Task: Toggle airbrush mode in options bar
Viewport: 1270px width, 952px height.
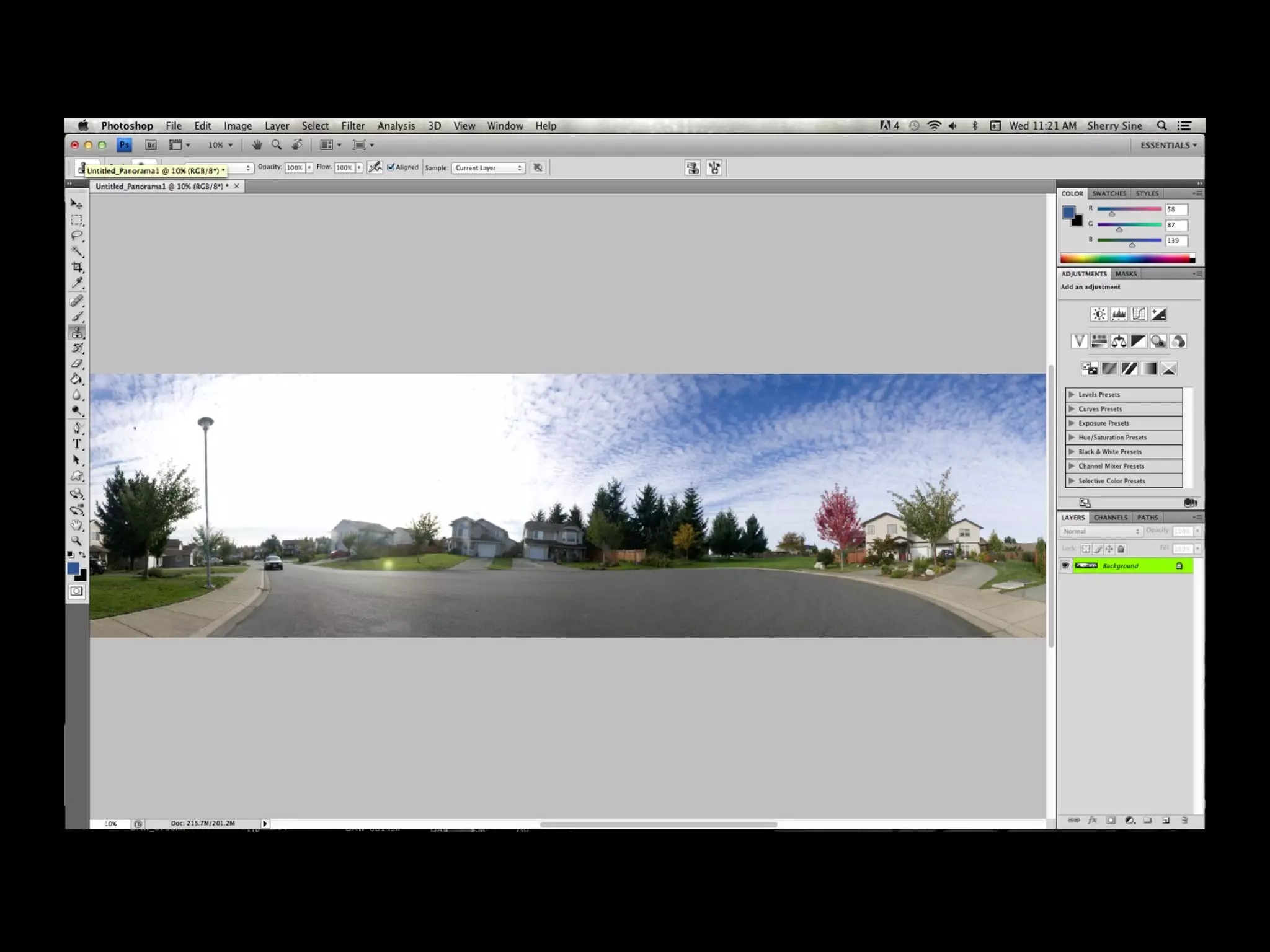Action: 375,167
